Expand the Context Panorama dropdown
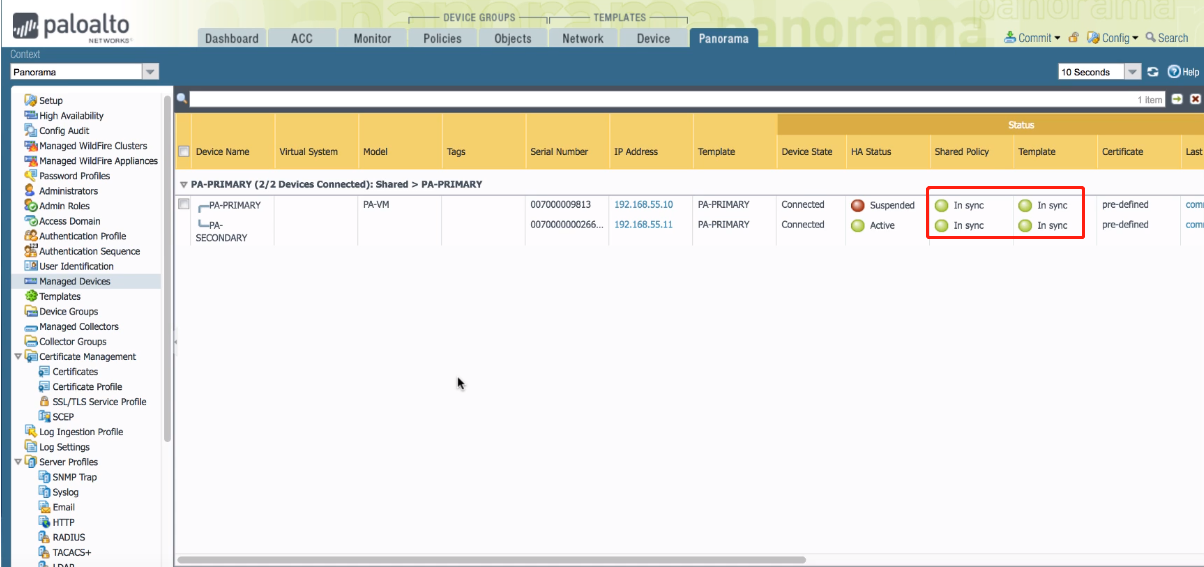 pyautogui.click(x=150, y=72)
